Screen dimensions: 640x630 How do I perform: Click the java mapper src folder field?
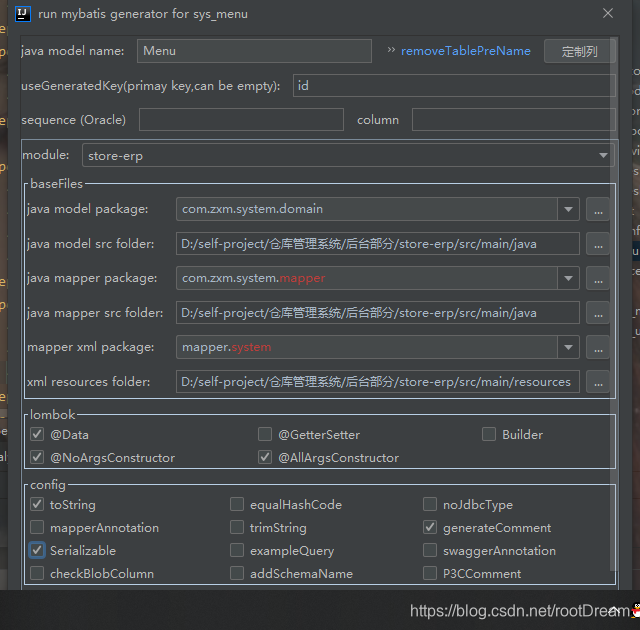pos(378,313)
